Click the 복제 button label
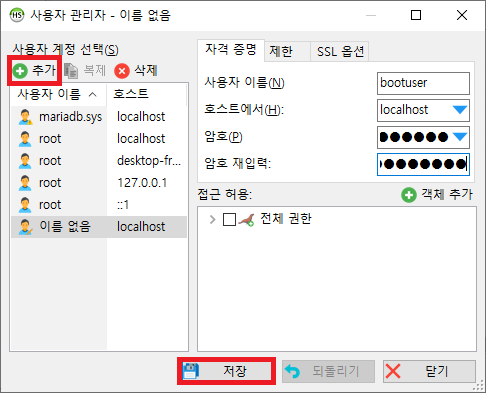486x393 pixels. pyautogui.click(x=94, y=70)
